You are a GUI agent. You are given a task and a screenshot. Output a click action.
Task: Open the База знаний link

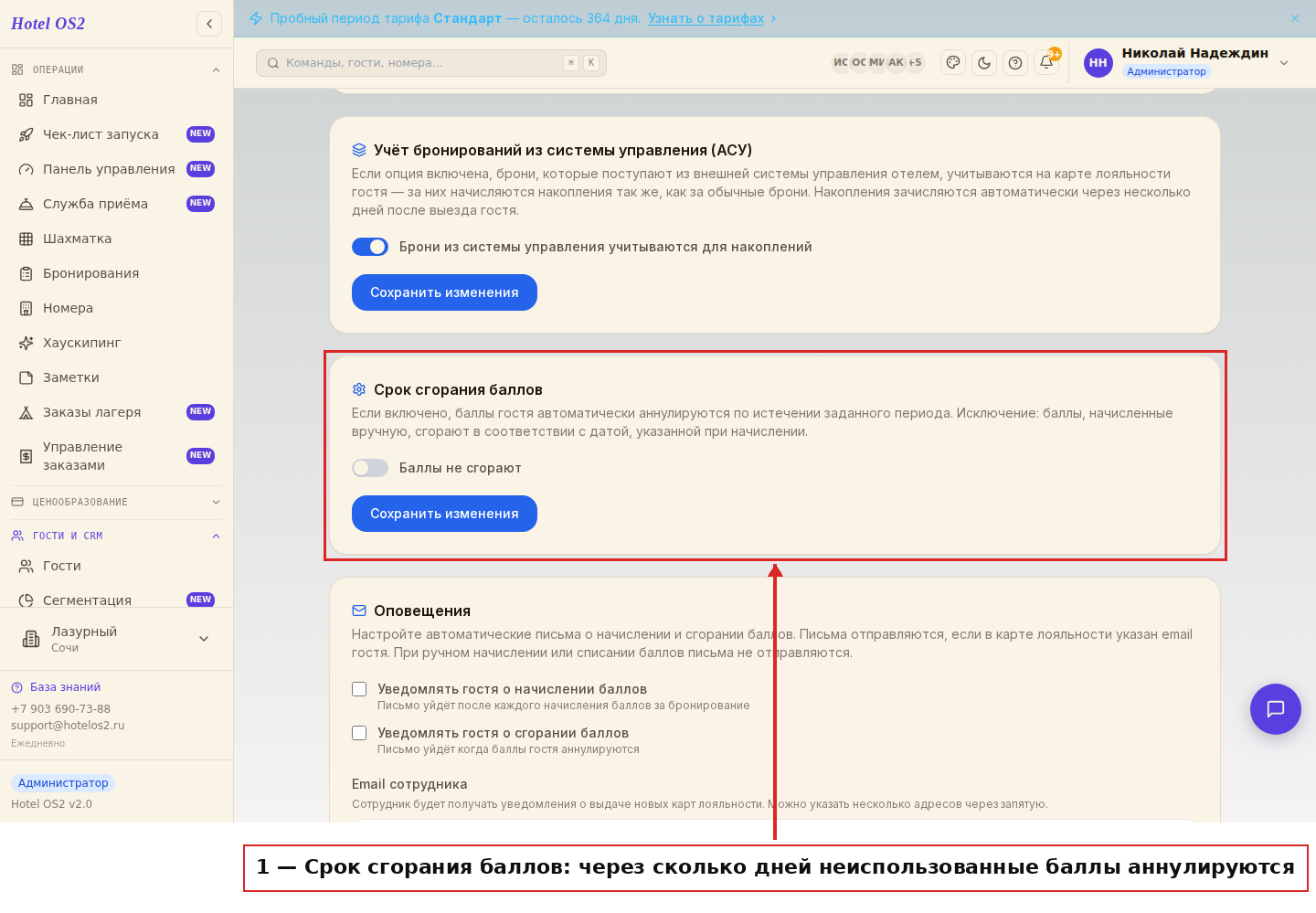pos(65,687)
